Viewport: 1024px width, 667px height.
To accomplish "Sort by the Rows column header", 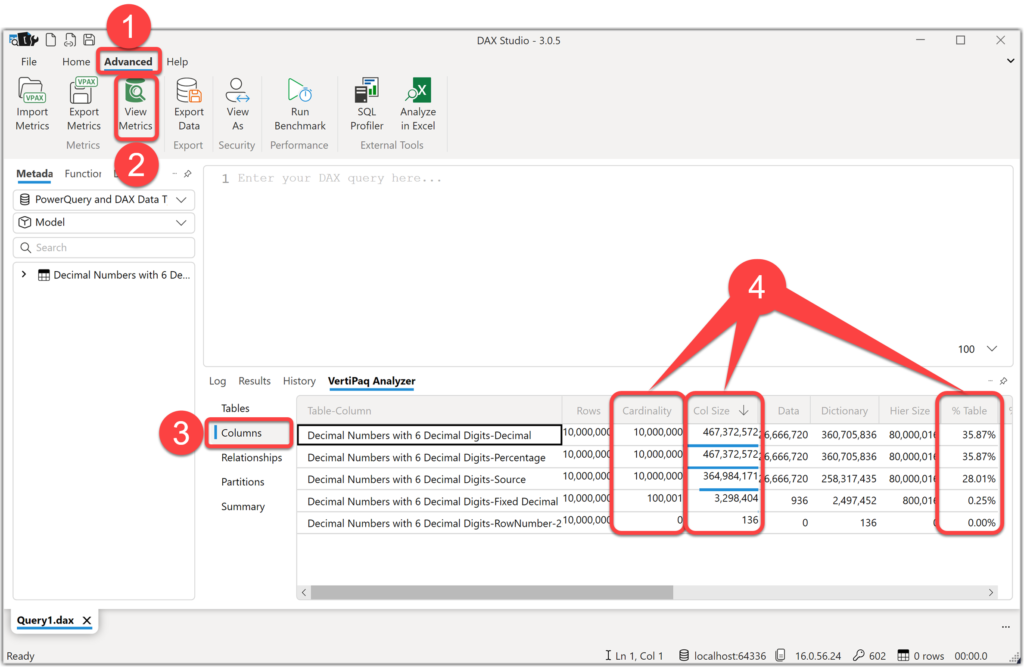I will click(587, 410).
